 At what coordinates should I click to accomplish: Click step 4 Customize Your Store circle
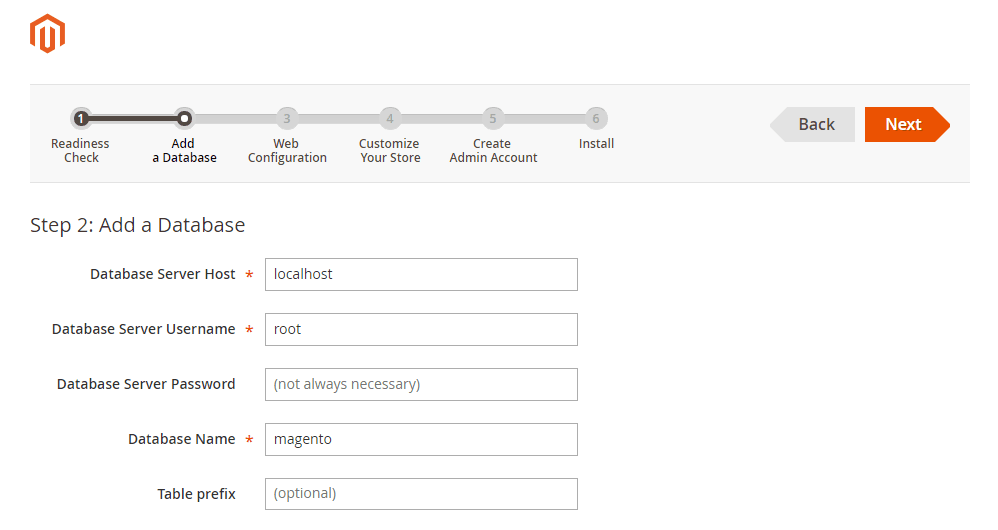pyautogui.click(x=390, y=118)
